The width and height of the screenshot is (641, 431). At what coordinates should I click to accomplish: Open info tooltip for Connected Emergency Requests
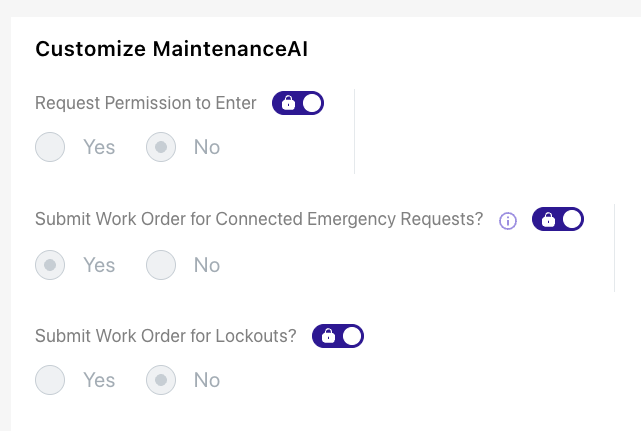point(508,221)
